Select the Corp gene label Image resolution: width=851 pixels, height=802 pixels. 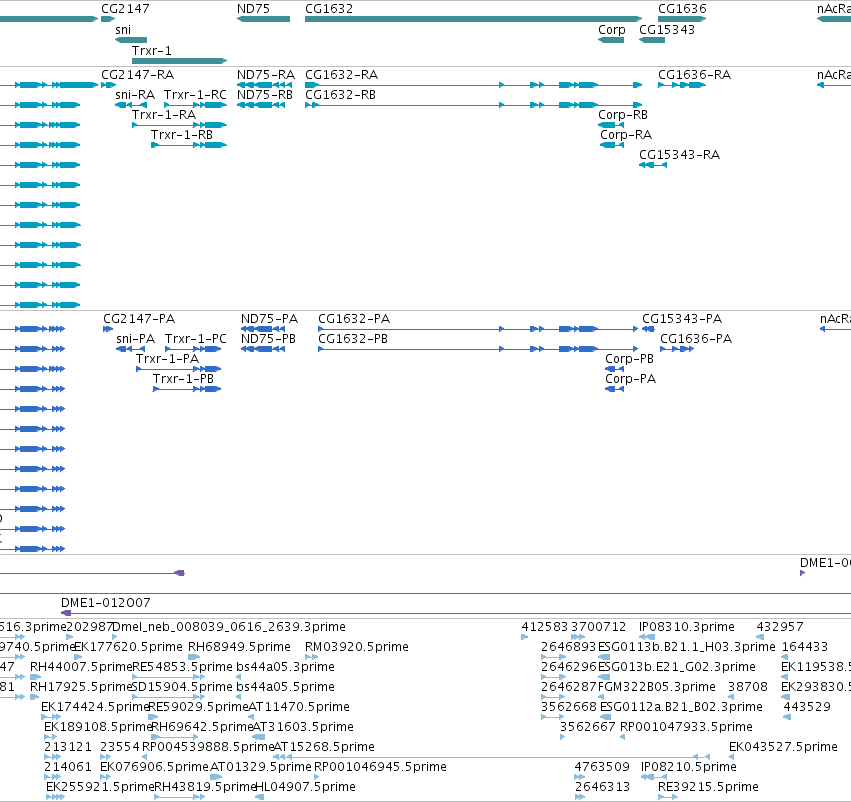pyautogui.click(x=612, y=30)
